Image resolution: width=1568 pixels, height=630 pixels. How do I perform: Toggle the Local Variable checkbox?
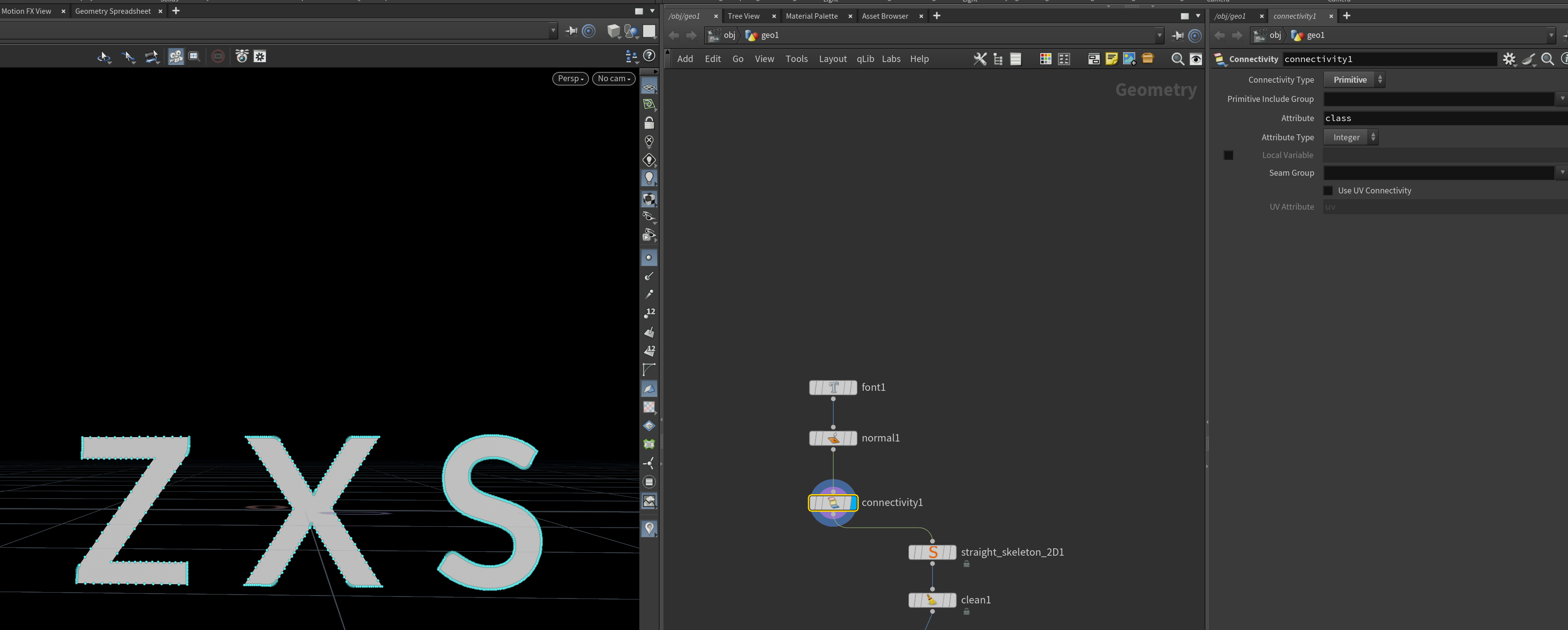[x=1228, y=155]
